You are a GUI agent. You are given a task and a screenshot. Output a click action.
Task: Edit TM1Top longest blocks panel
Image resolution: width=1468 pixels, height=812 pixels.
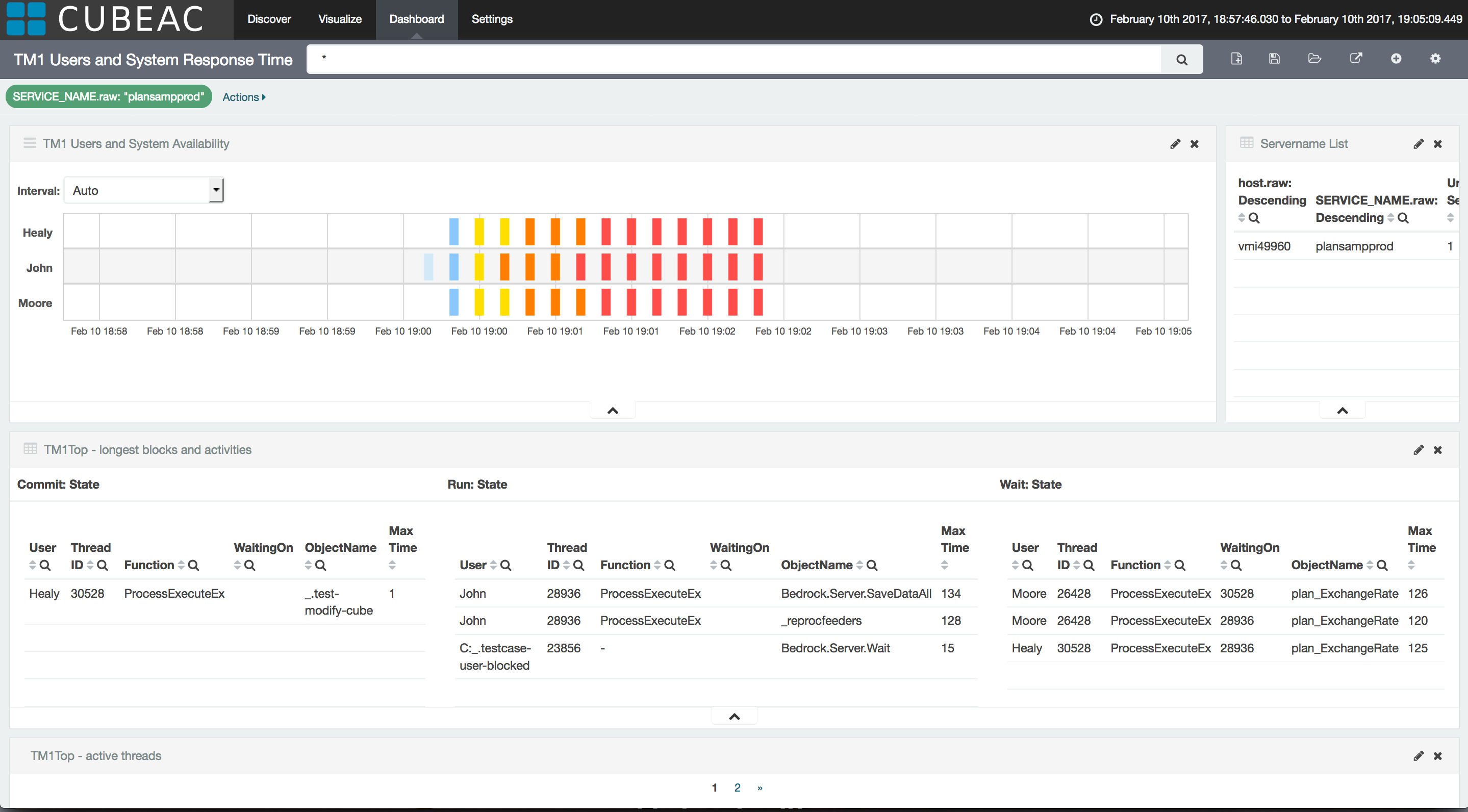pyautogui.click(x=1419, y=450)
